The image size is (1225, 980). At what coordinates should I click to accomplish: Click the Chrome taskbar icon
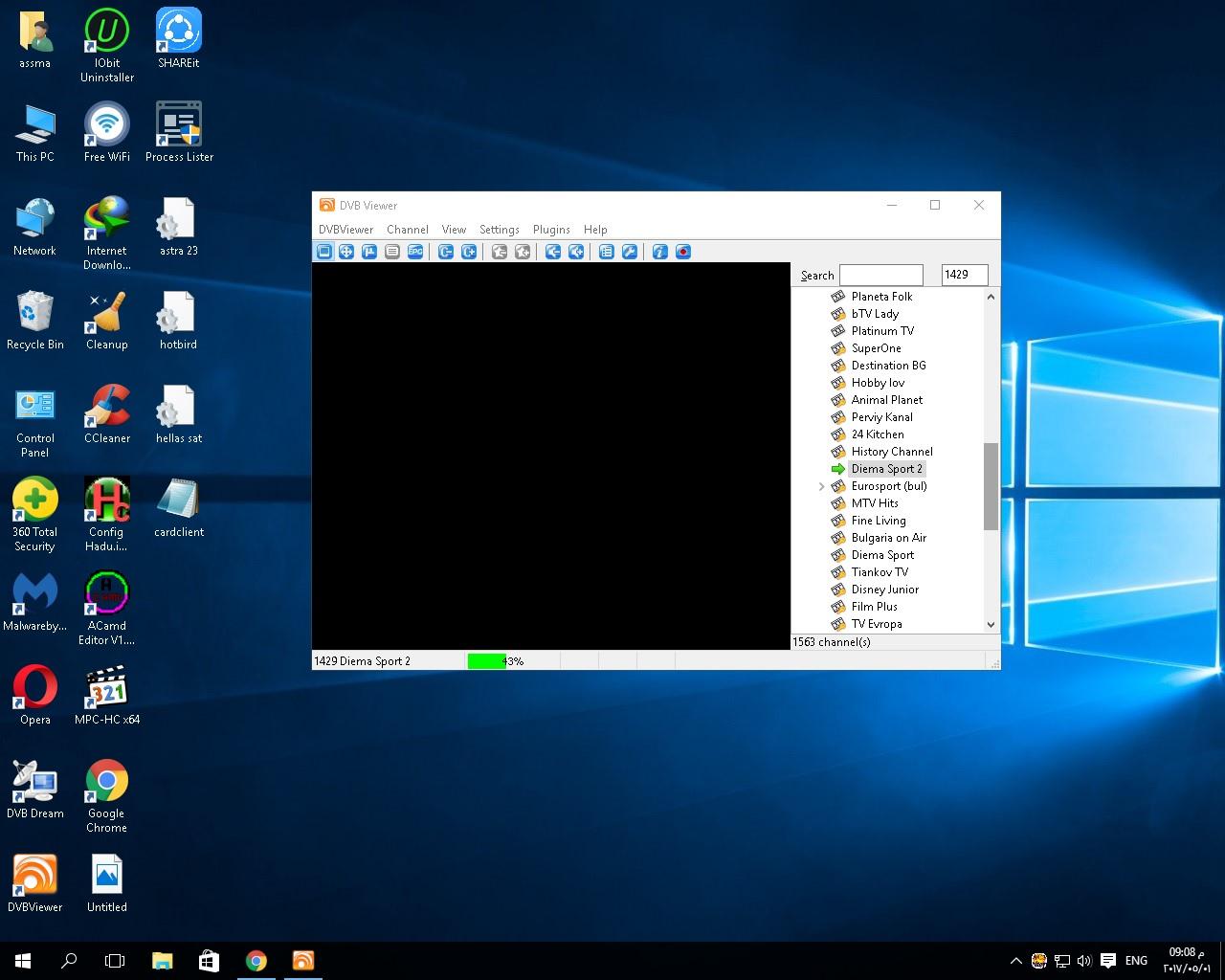click(x=256, y=961)
